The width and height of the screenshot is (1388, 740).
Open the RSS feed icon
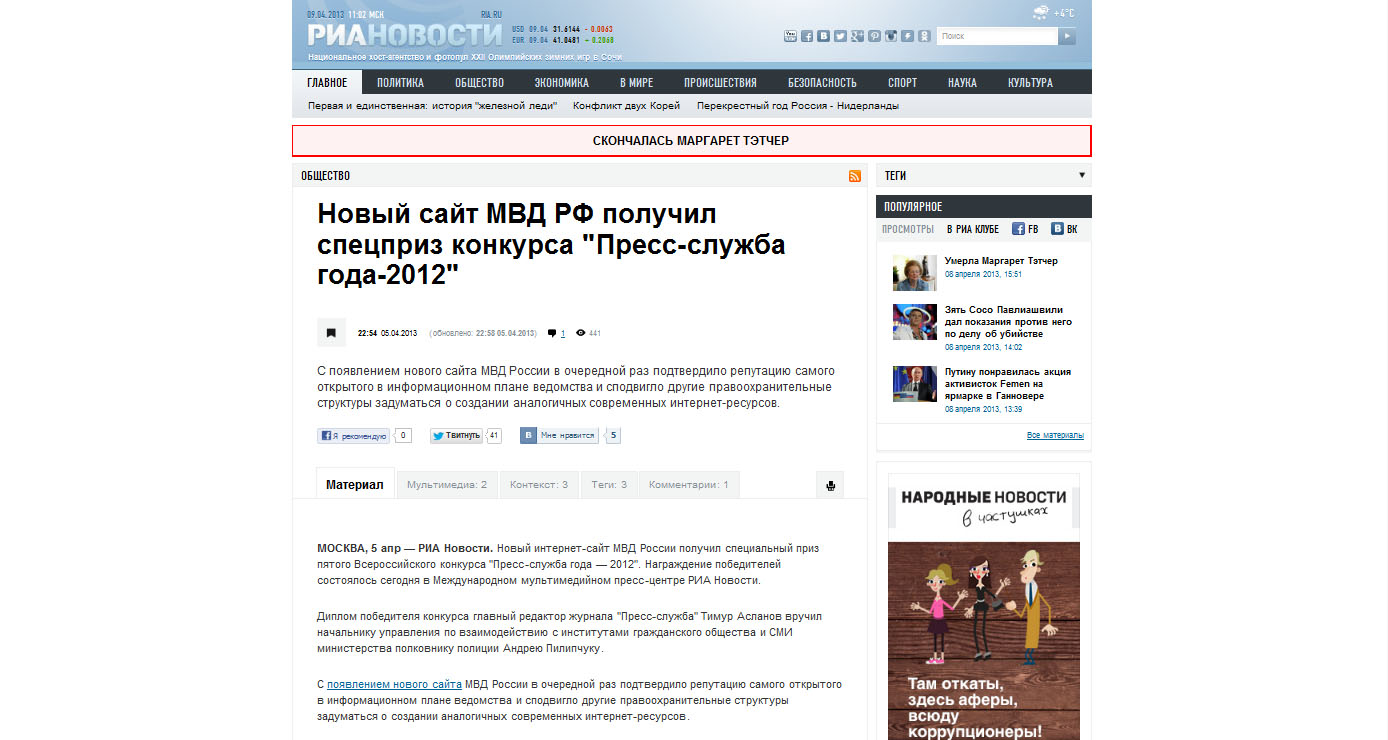pyautogui.click(x=855, y=176)
